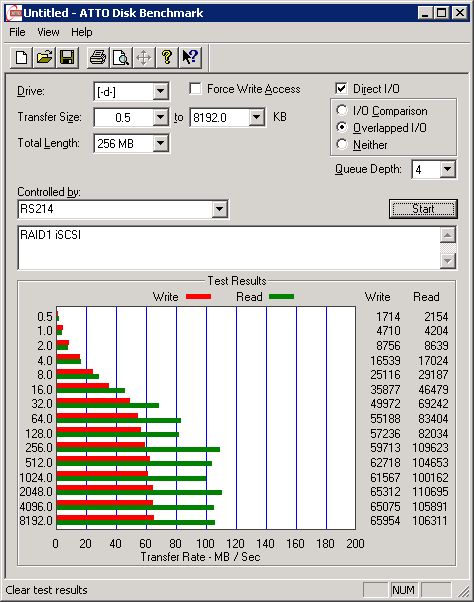Select the Neither radio option
The height and width of the screenshot is (602, 474).
(342, 144)
